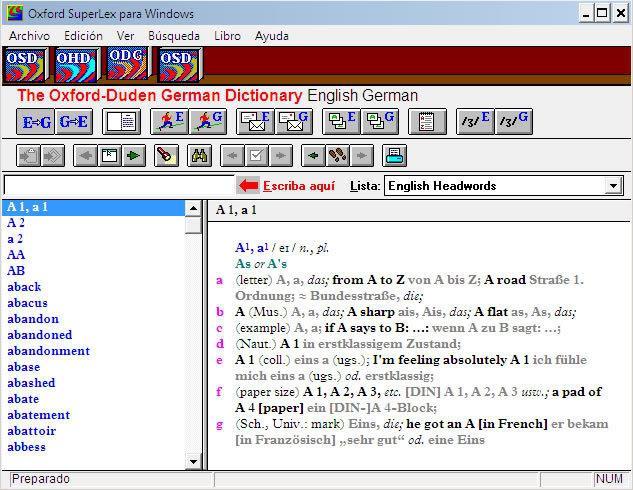This screenshot has width=633, height=490.
Task: Click the flashlight search icon
Action: click(x=167, y=155)
